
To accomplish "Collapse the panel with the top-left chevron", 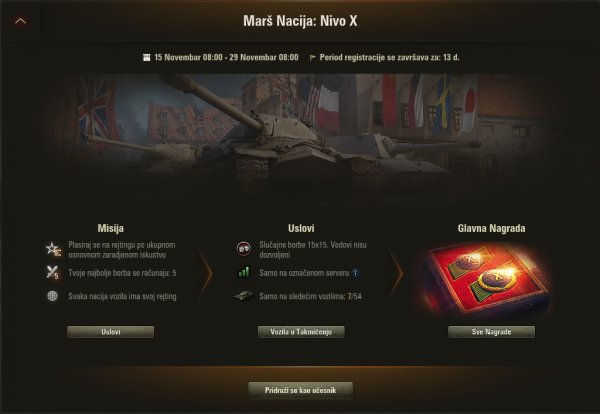I will [20, 21].
